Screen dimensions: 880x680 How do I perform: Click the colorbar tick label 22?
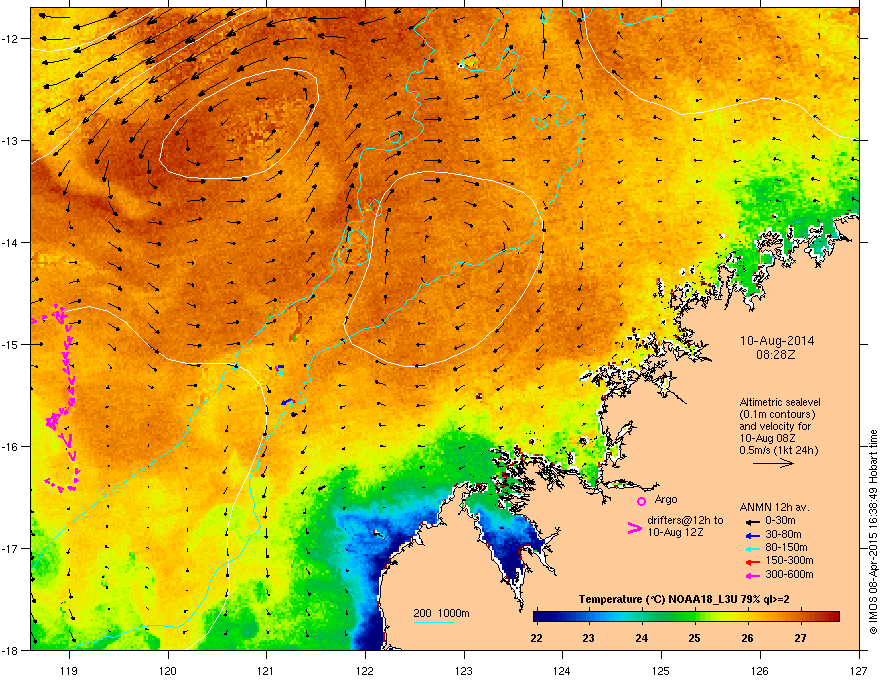tap(536, 638)
